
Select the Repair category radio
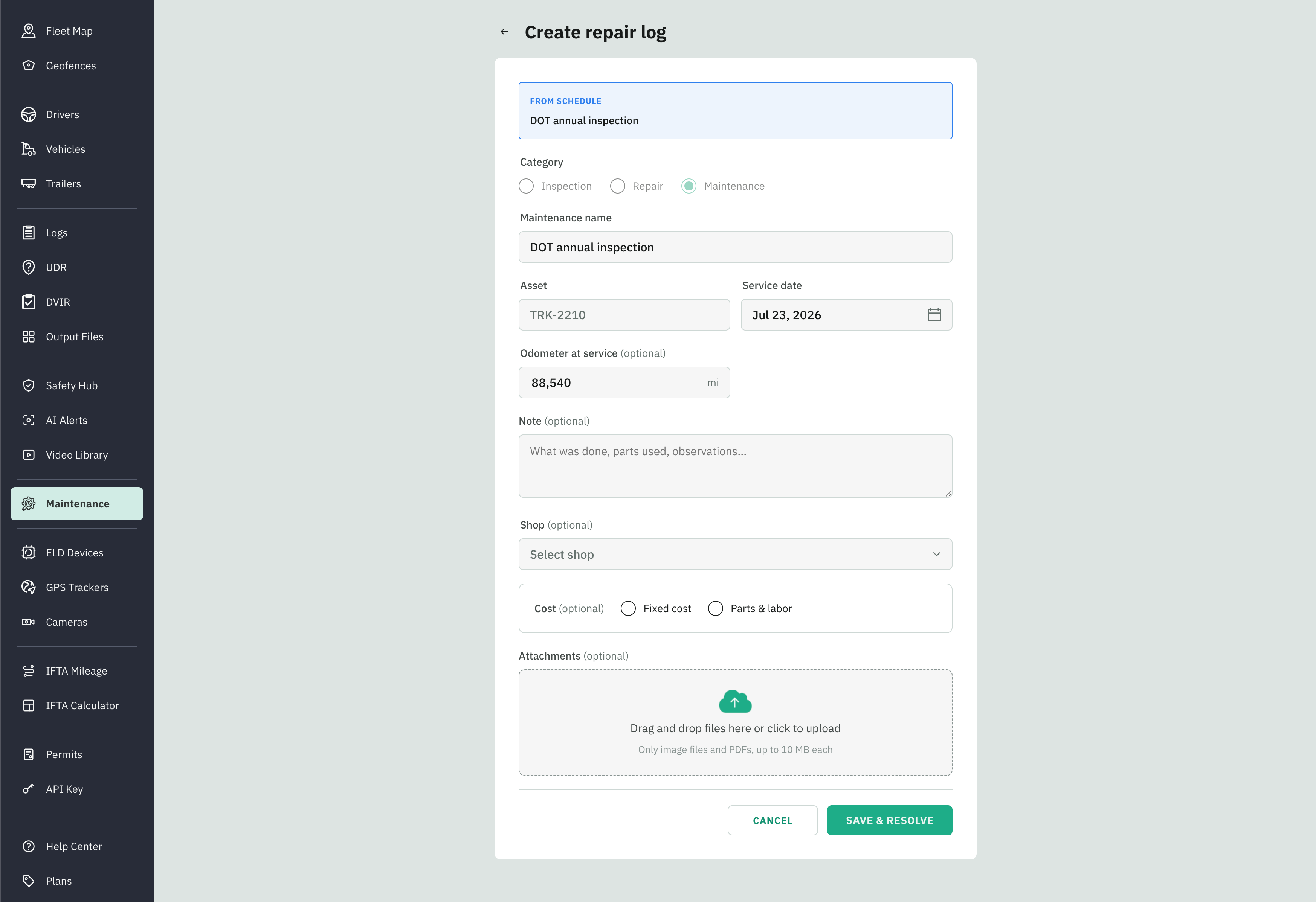click(617, 186)
